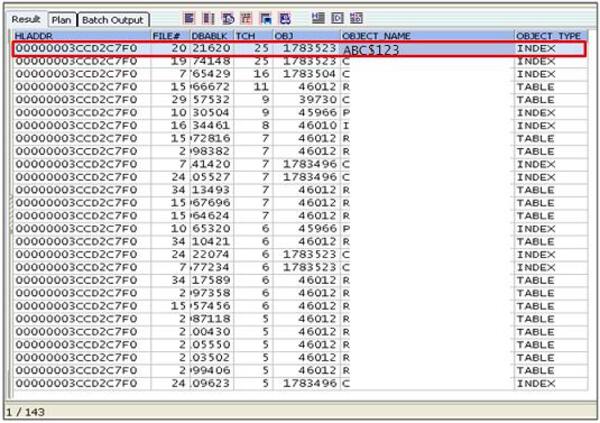The image size is (600, 423).
Task: Sort by the FILE# column header
Action: tap(171, 36)
